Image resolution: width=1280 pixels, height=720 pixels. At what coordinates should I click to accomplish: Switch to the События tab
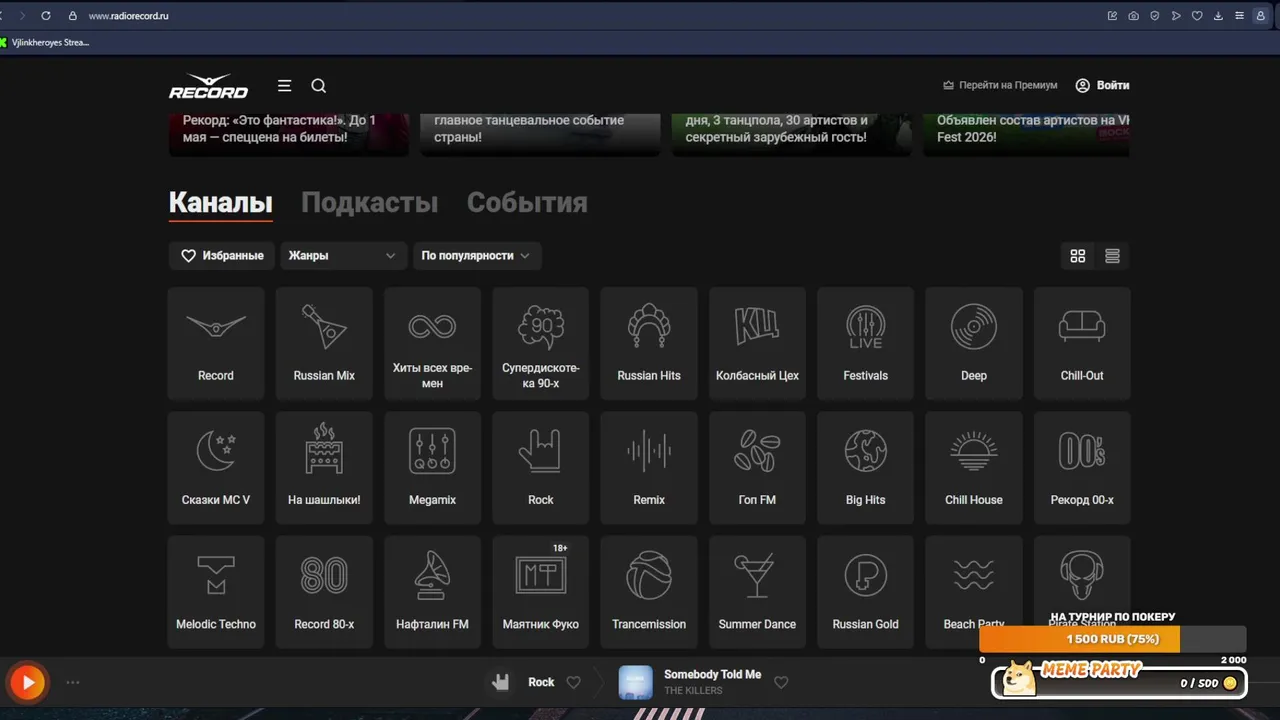pos(527,202)
